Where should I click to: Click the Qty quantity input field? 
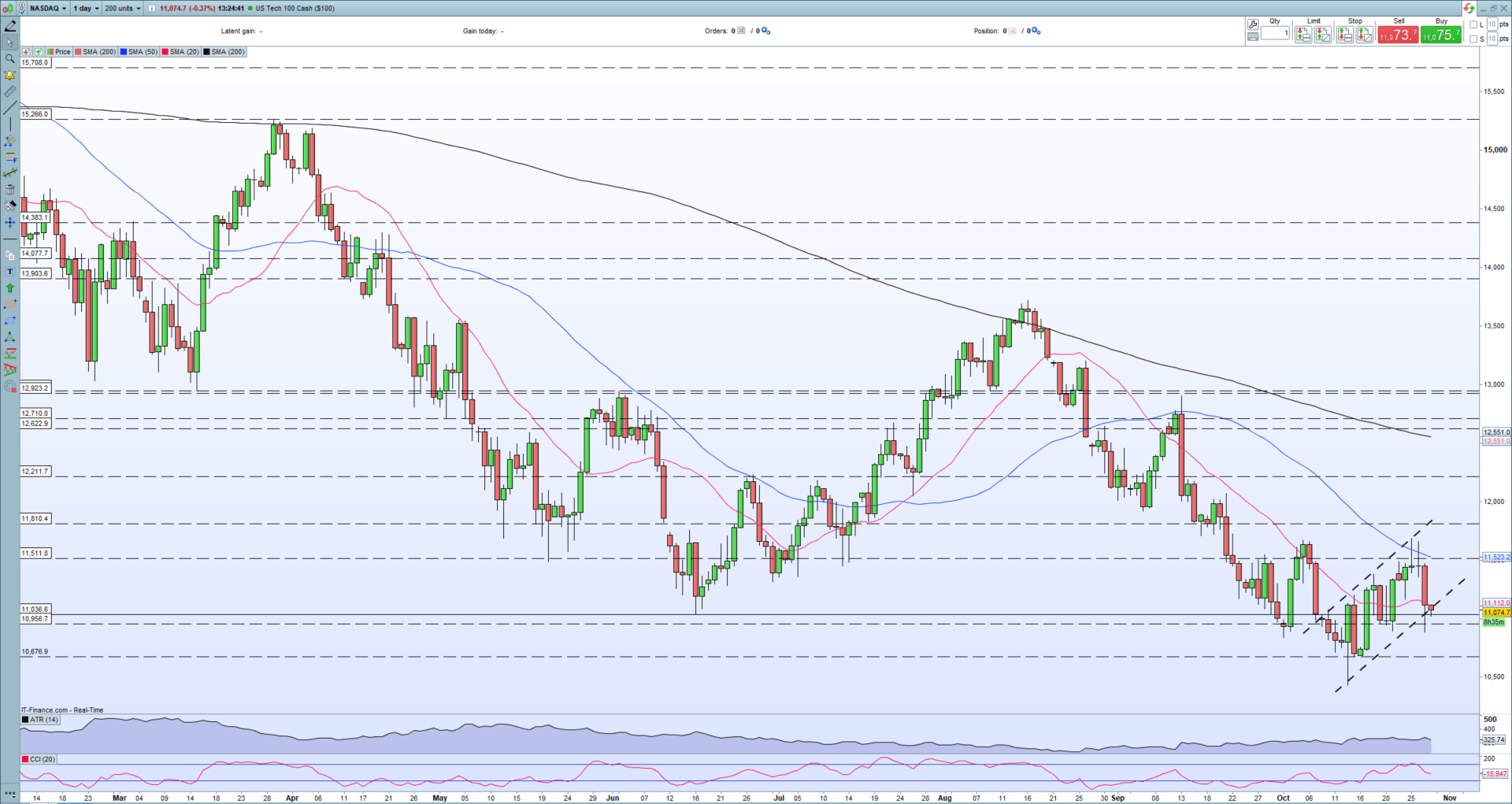coord(1275,33)
